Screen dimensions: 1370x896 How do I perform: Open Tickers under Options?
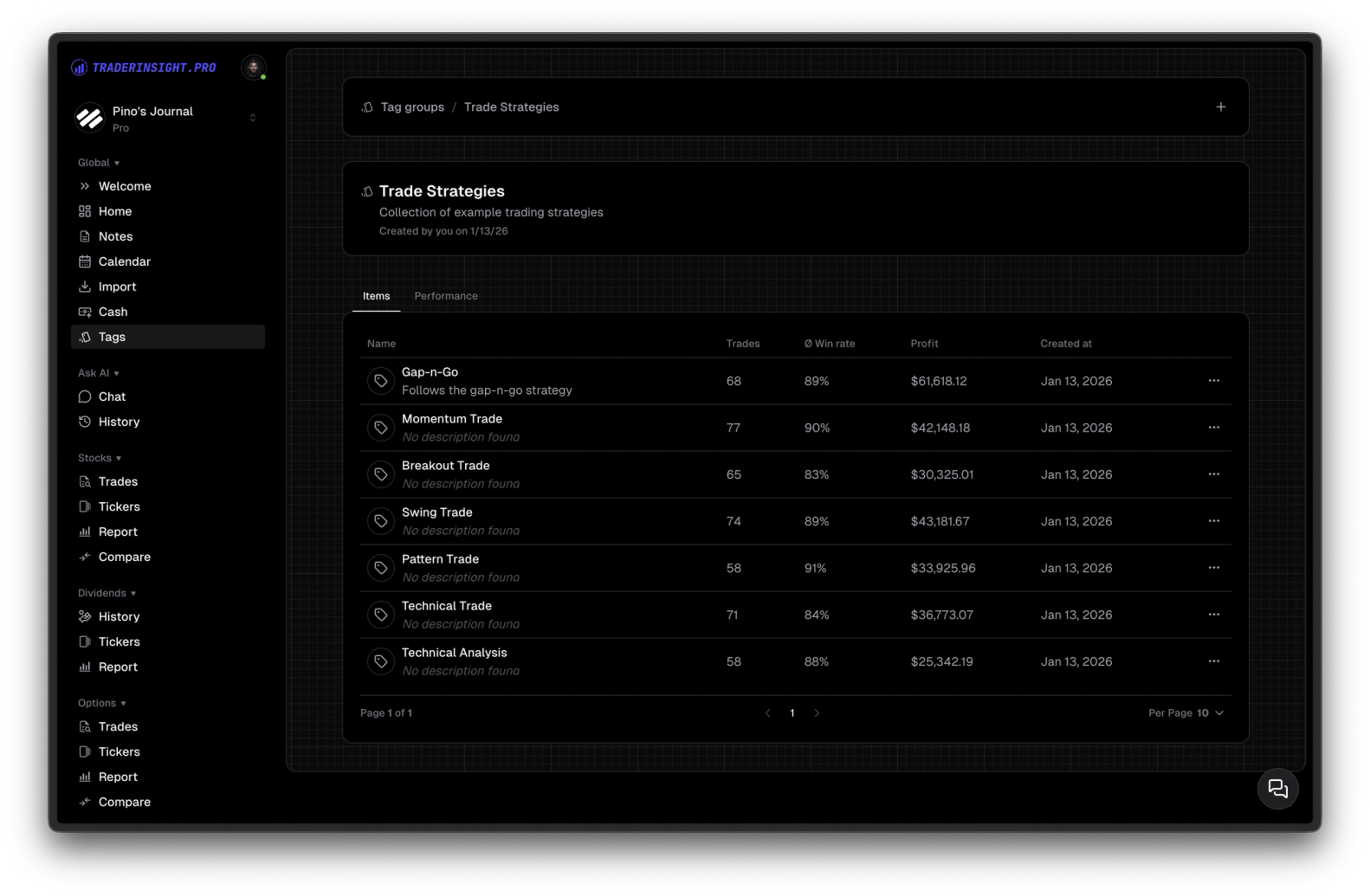[x=168, y=751]
